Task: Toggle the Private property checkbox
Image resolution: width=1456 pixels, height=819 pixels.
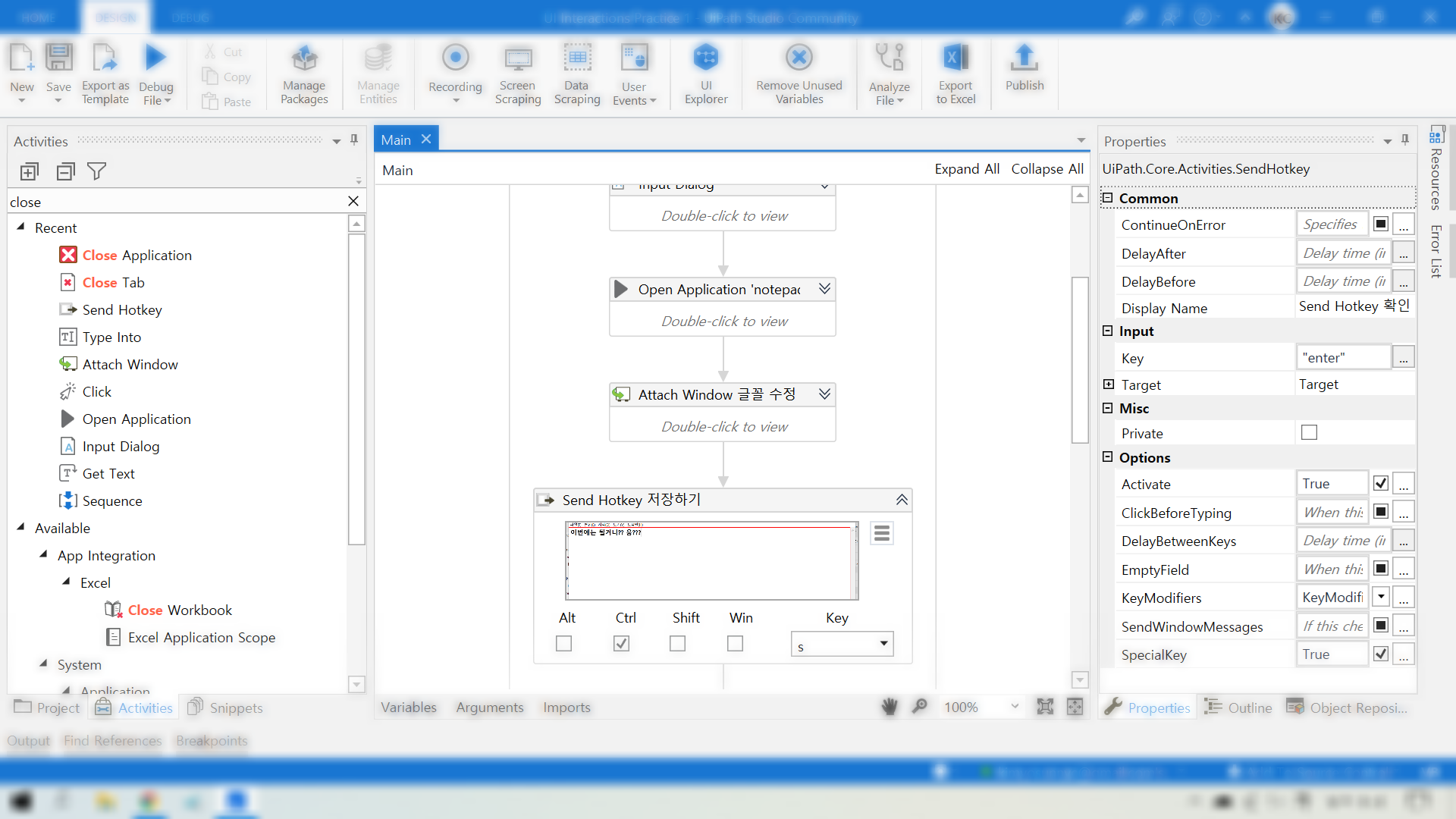Action: (1309, 432)
